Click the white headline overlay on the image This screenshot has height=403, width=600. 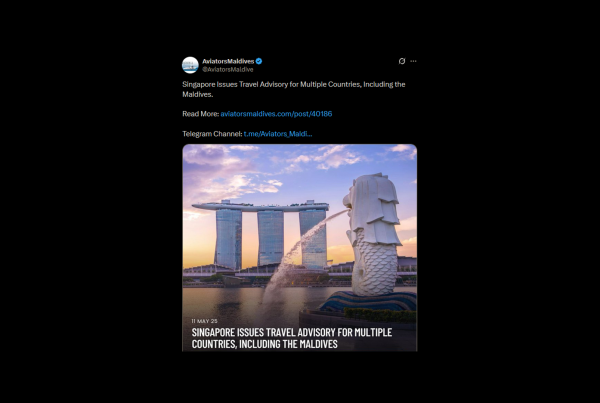click(x=292, y=338)
